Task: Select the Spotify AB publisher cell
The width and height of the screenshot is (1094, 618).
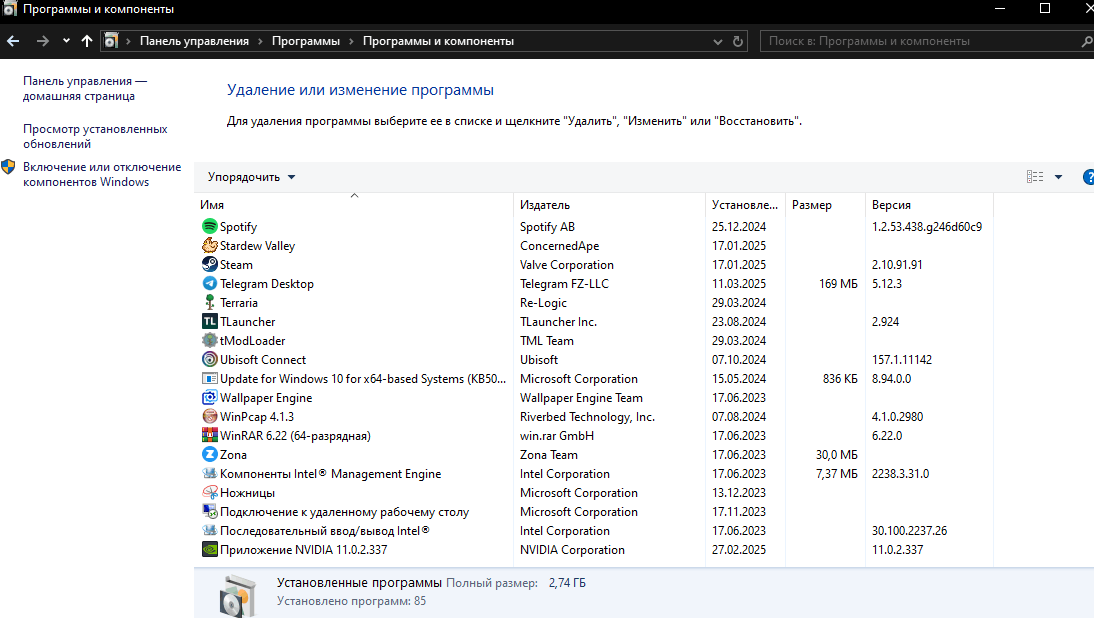Action: [547, 227]
